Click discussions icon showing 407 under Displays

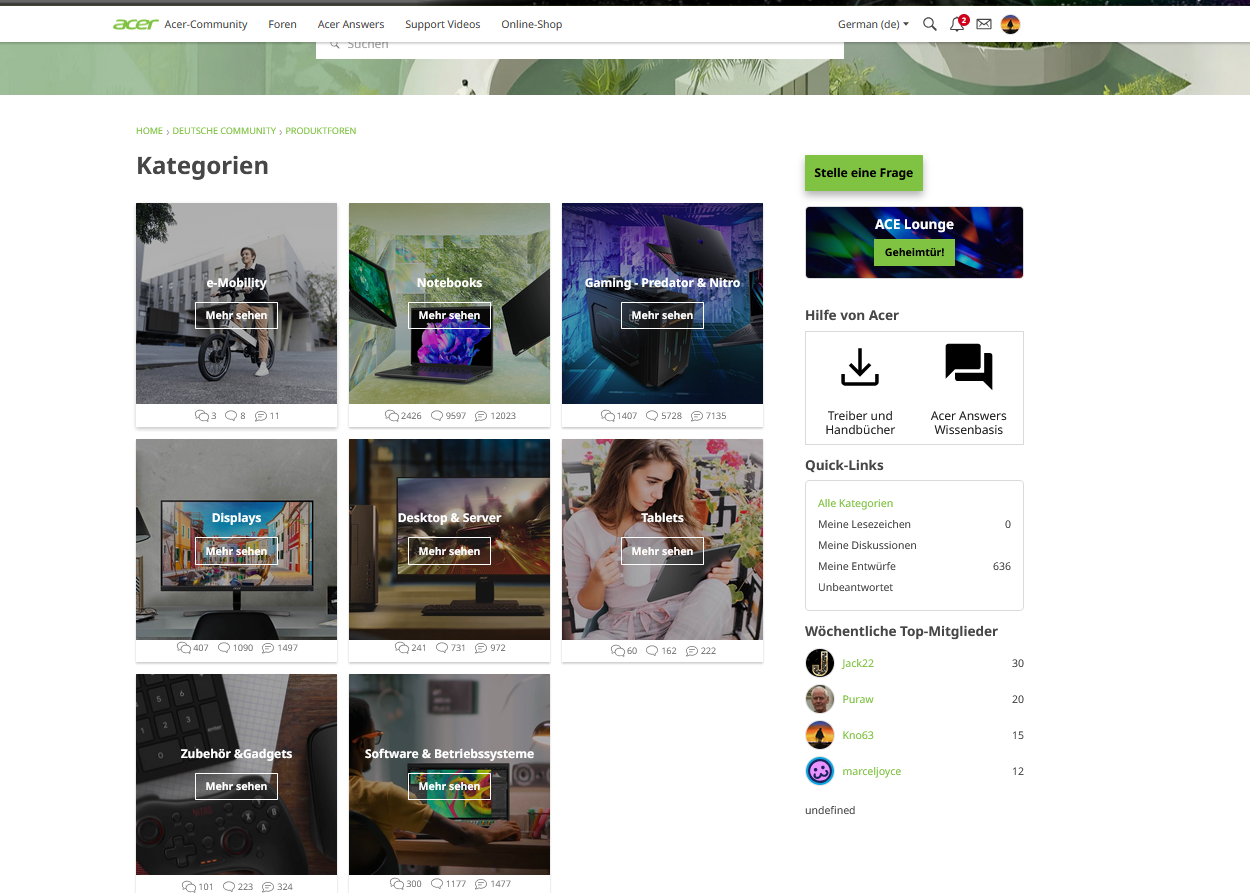coord(184,648)
